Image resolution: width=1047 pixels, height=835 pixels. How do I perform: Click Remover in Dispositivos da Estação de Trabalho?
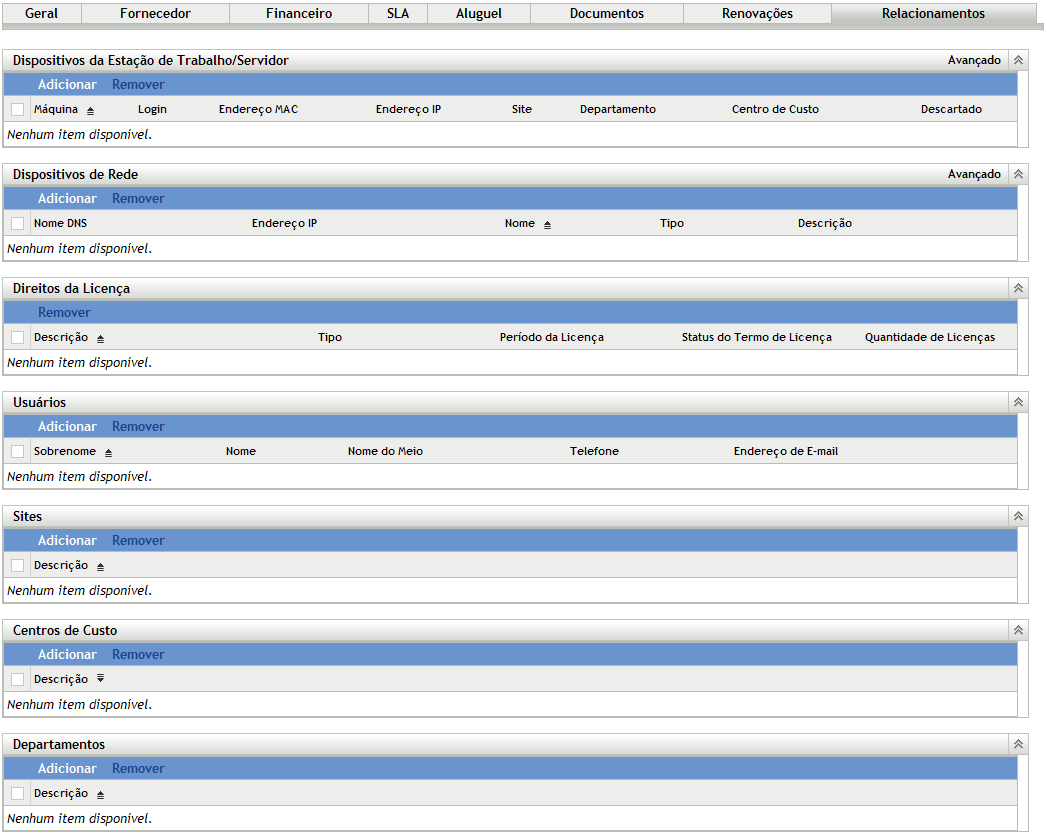138,85
